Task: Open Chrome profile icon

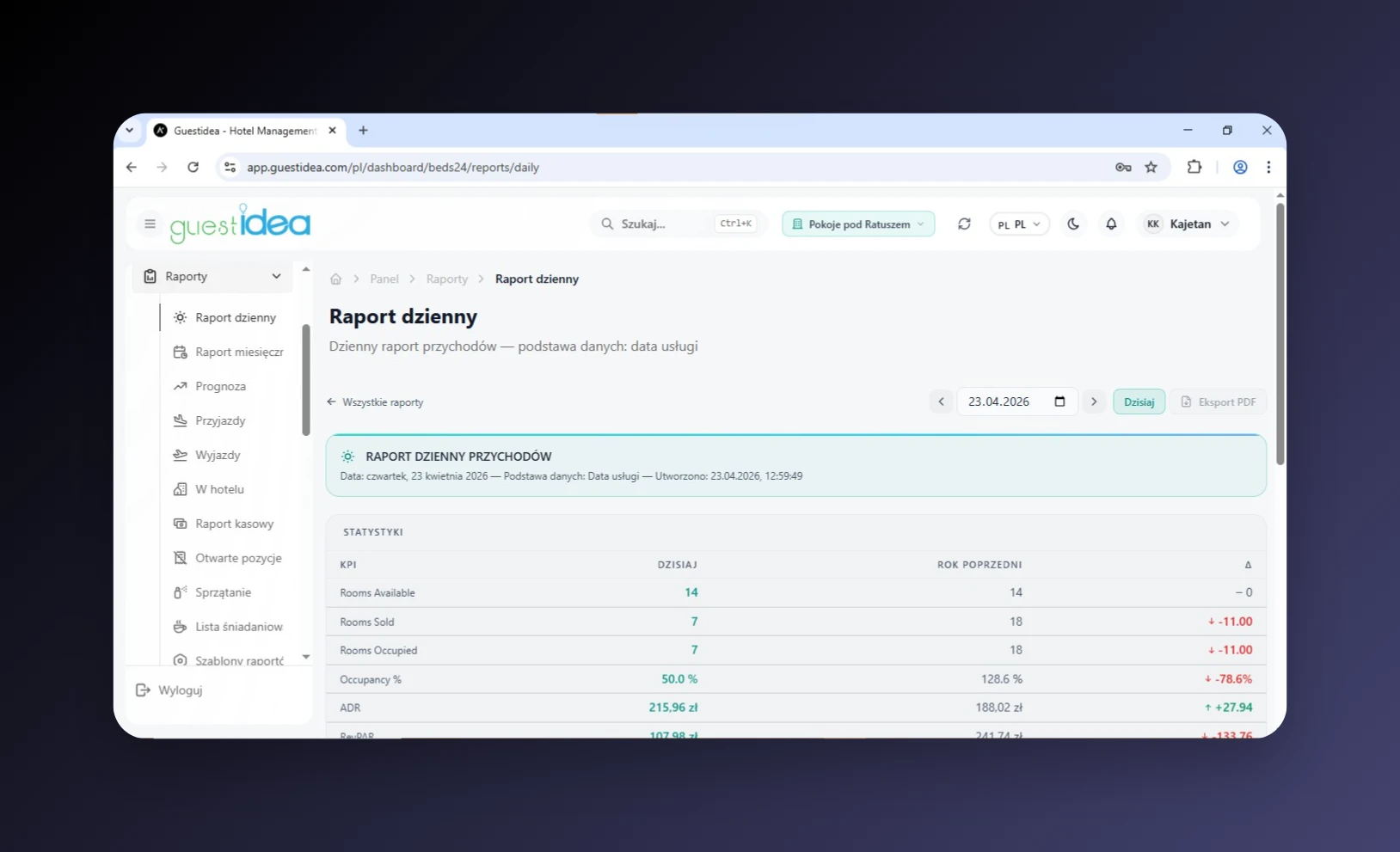Action: tap(1240, 168)
